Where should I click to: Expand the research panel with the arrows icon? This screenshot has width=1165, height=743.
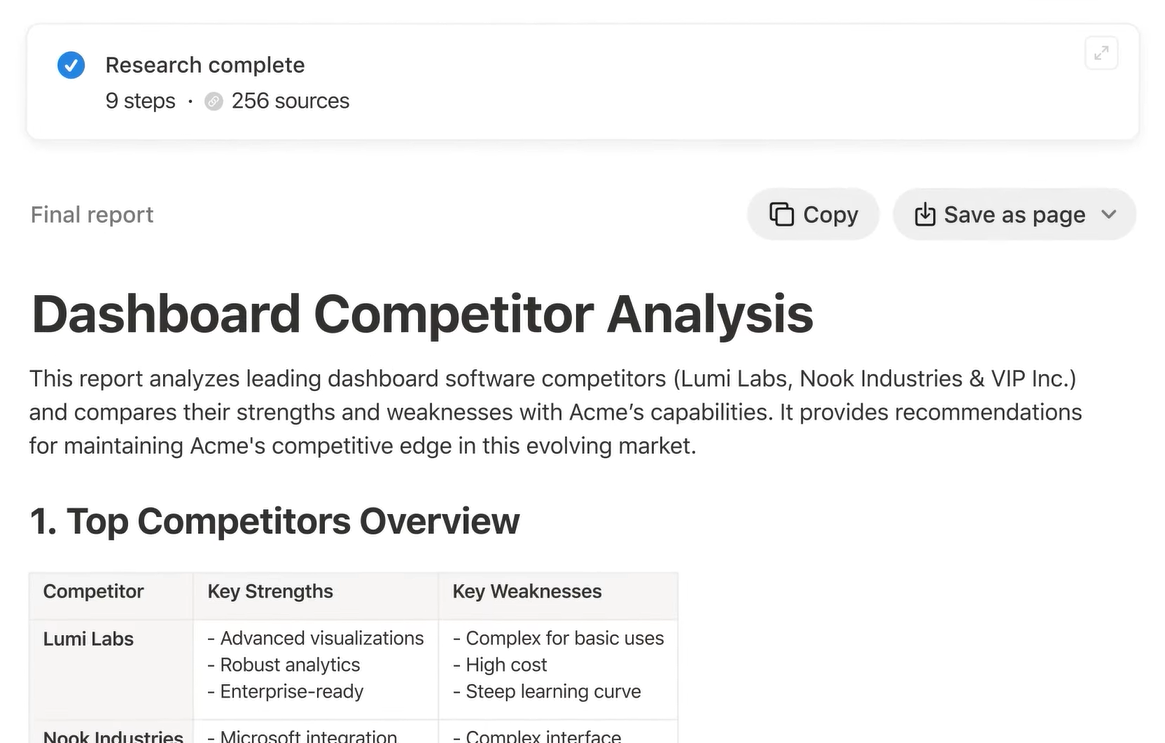(x=1101, y=53)
